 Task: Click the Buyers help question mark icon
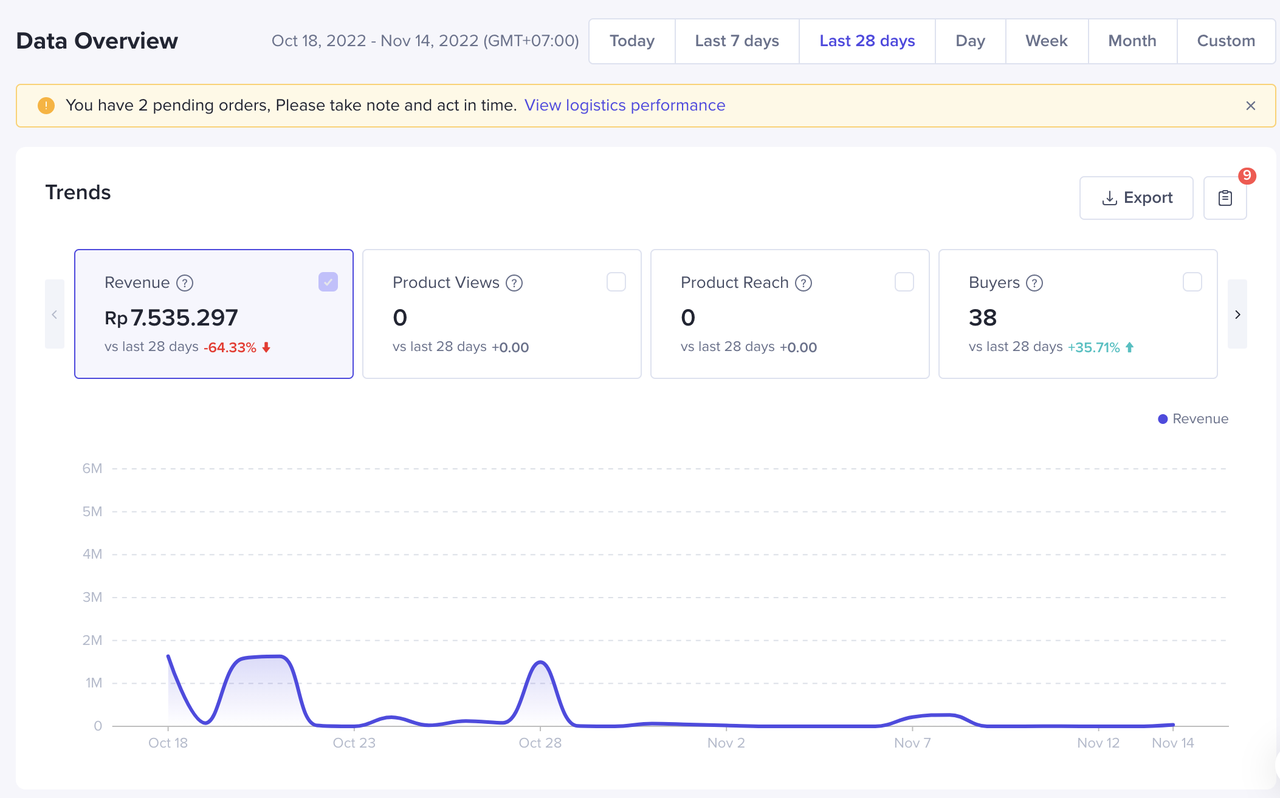pyautogui.click(x=1035, y=283)
